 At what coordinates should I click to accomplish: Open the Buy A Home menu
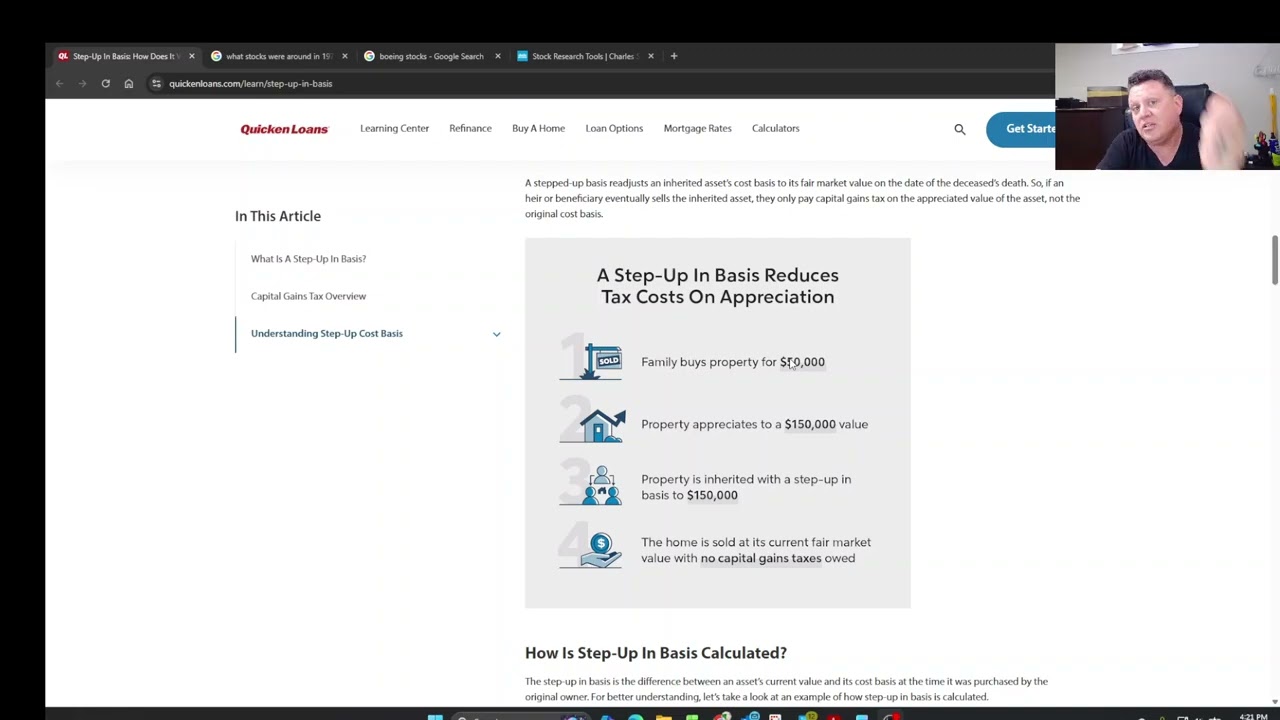538,128
